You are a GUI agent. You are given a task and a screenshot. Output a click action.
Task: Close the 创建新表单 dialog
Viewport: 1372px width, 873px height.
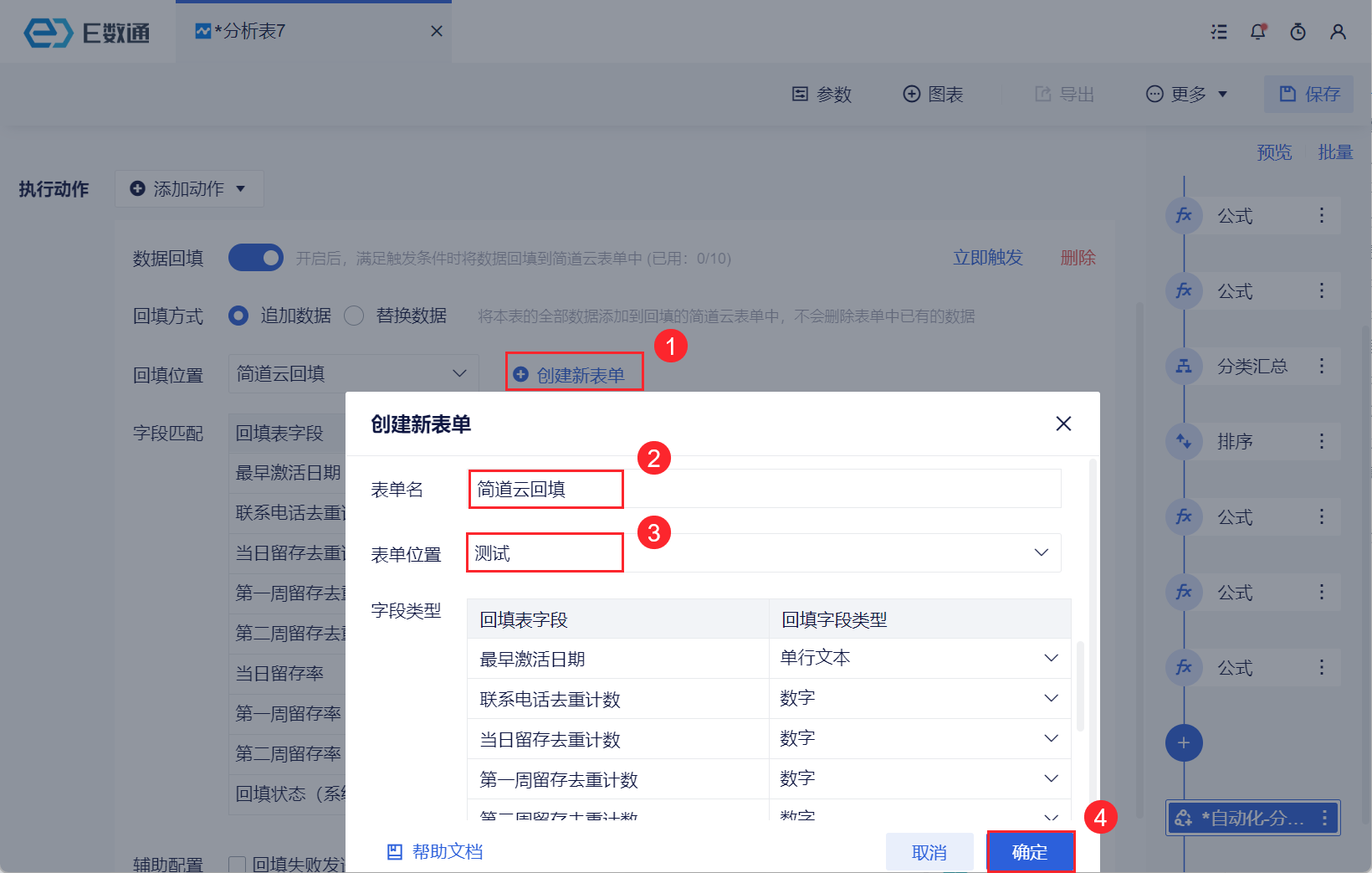tap(1063, 424)
